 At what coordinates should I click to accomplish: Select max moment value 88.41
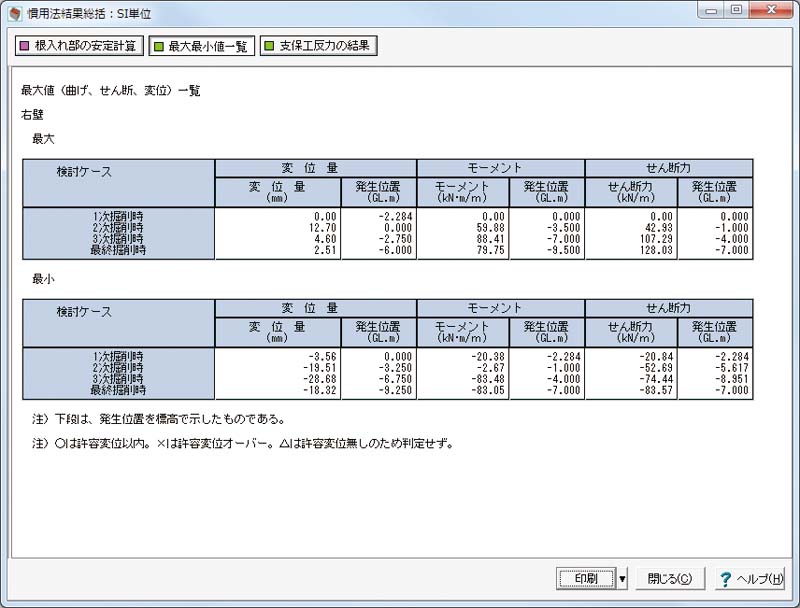point(490,239)
